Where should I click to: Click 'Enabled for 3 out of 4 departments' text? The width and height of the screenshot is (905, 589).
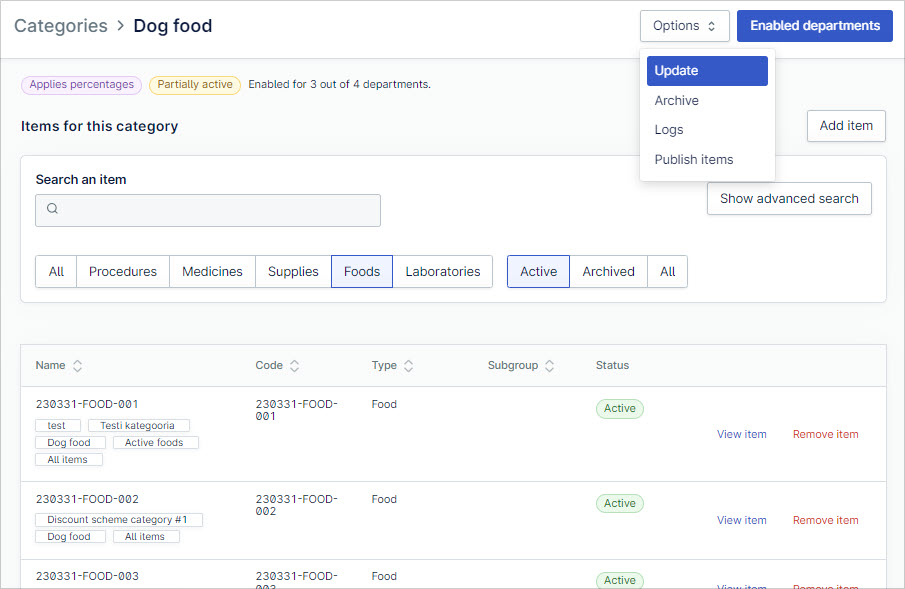[339, 84]
